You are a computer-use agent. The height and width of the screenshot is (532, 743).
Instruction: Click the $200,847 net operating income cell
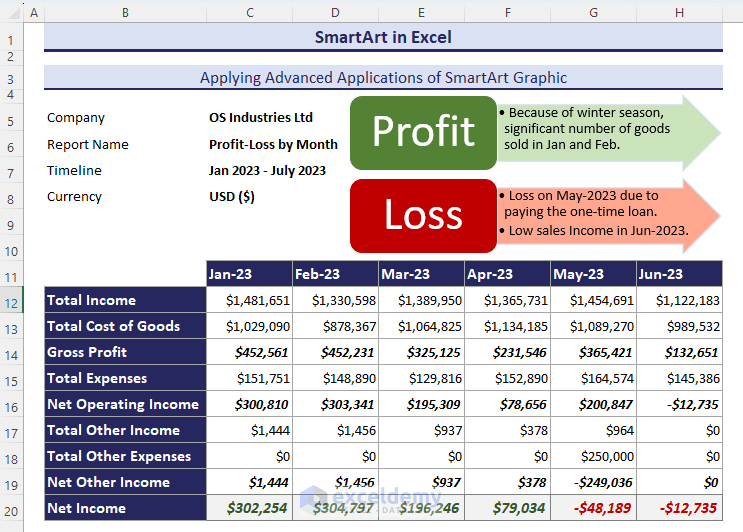point(593,404)
